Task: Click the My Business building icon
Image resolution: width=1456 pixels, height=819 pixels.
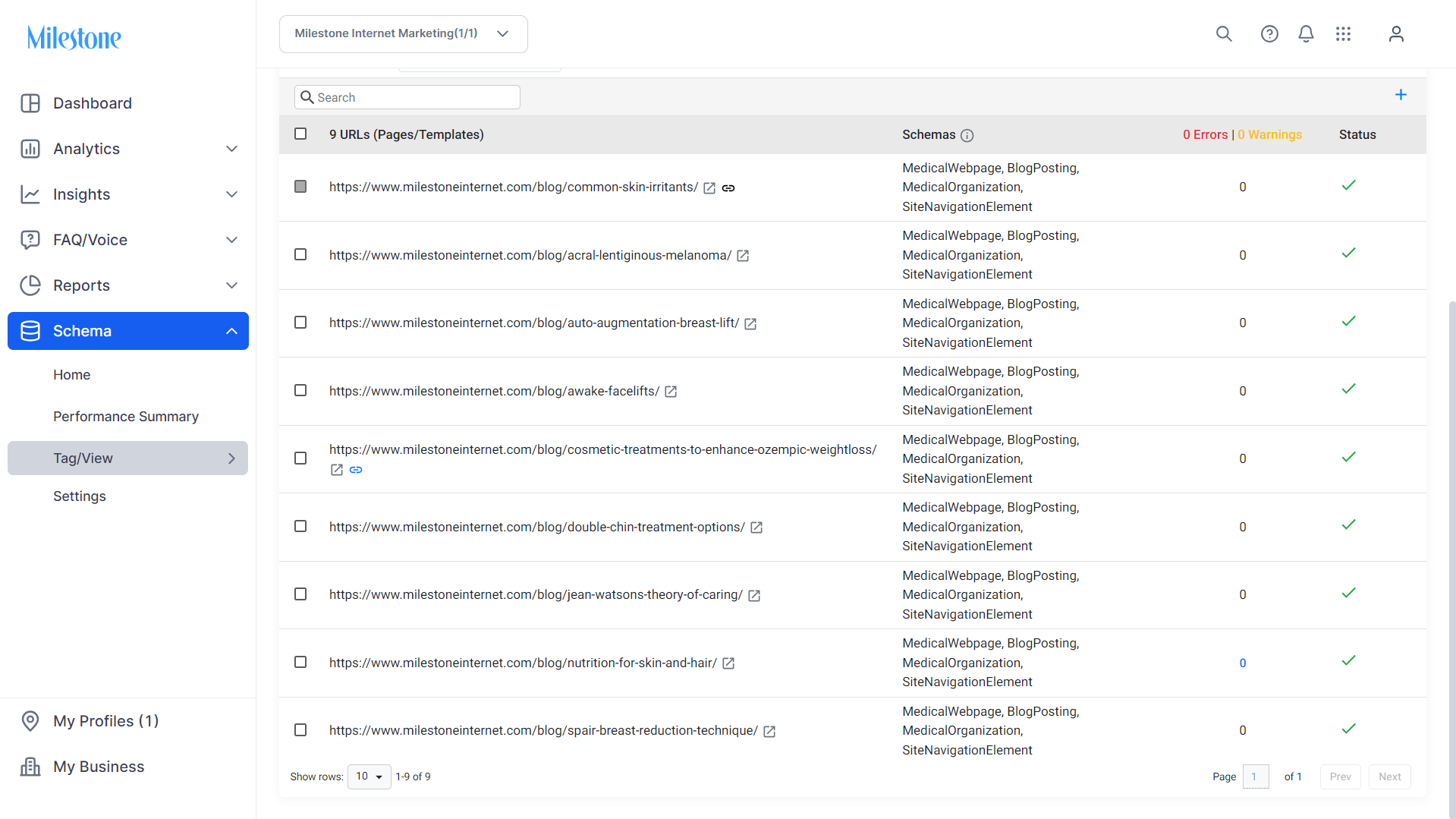Action: (30, 767)
